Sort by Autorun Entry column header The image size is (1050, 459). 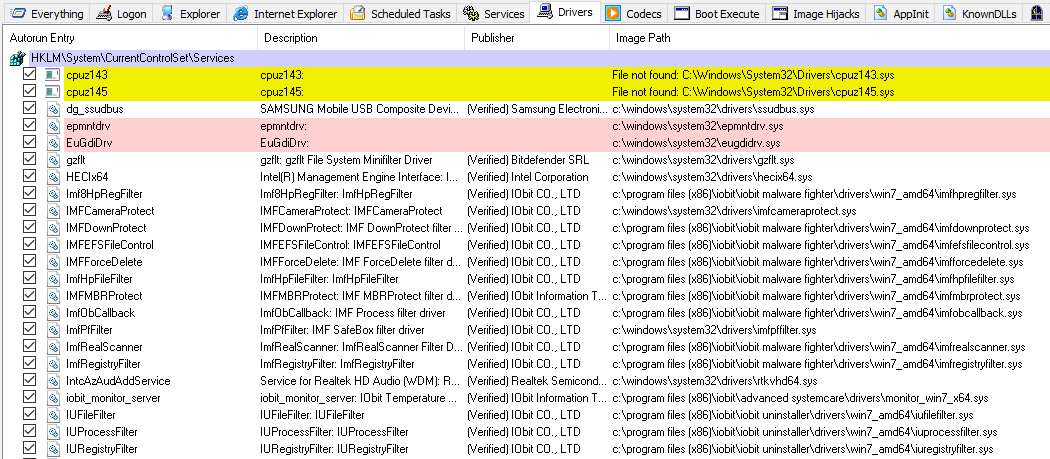[x=130, y=38]
